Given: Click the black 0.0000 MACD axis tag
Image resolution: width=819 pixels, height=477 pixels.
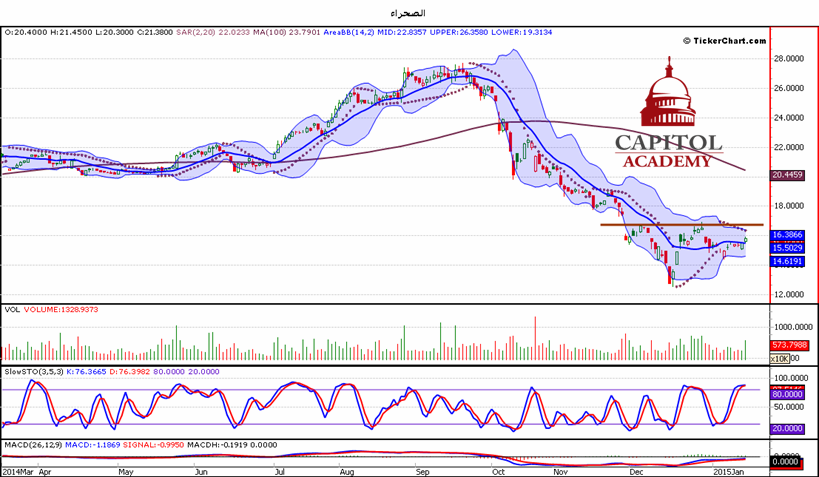Looking at the screenshot, I should [x=785, y=462].
